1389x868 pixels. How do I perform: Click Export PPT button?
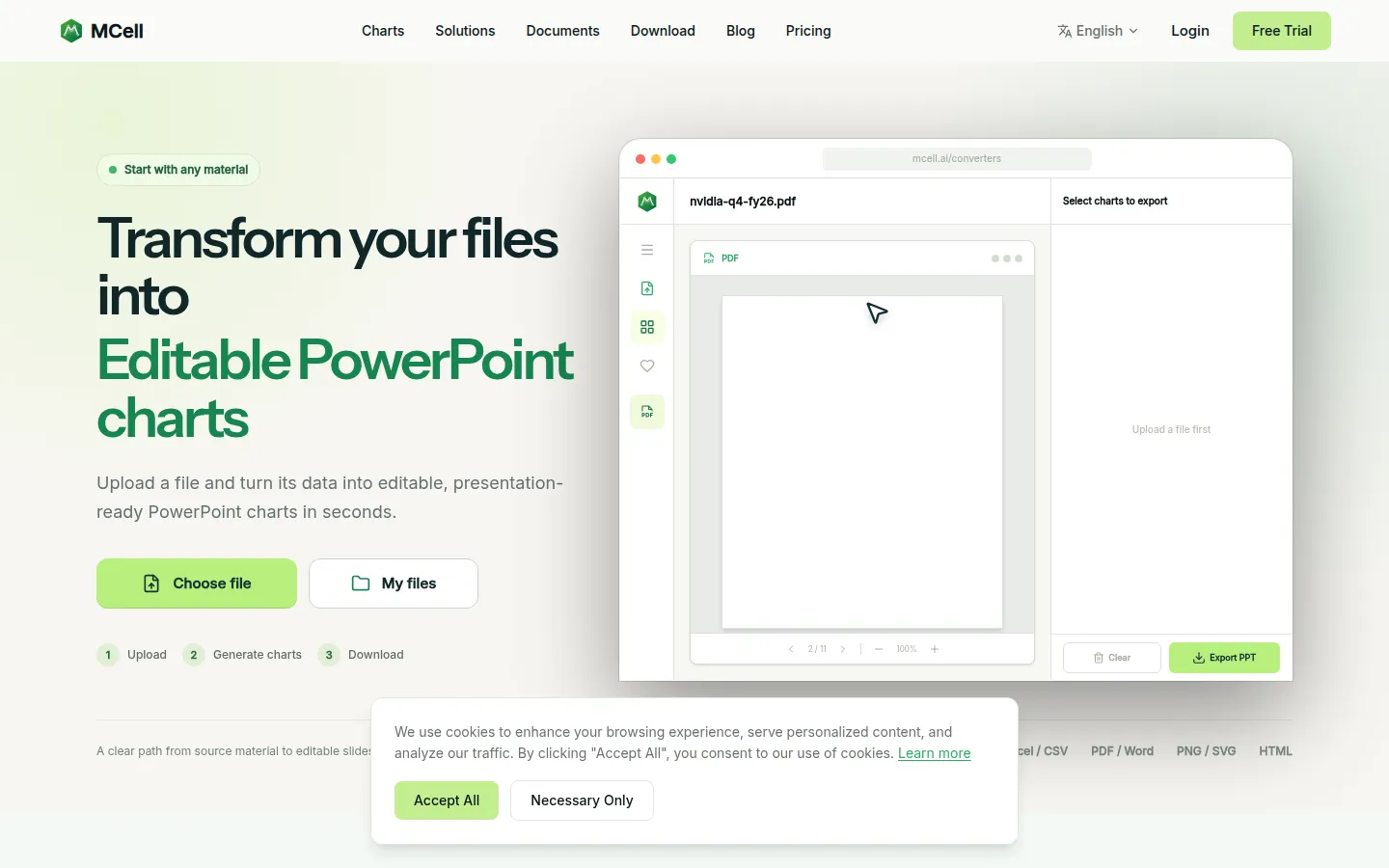pyautogui.click(x=1224, y=658)
